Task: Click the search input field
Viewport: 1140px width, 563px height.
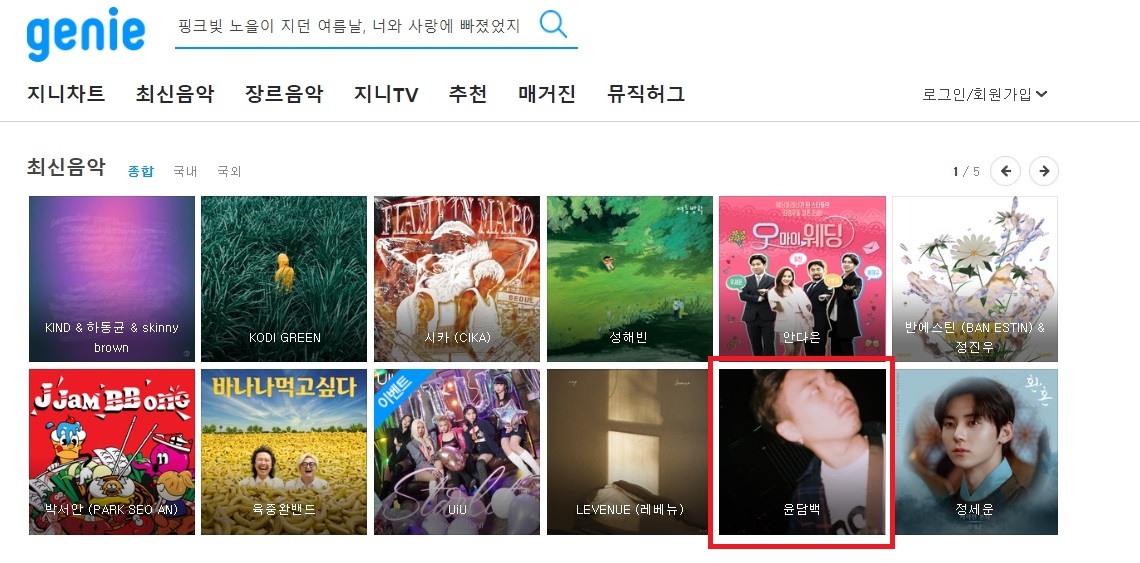Action: pyautogui.click(x=356, y=27)
